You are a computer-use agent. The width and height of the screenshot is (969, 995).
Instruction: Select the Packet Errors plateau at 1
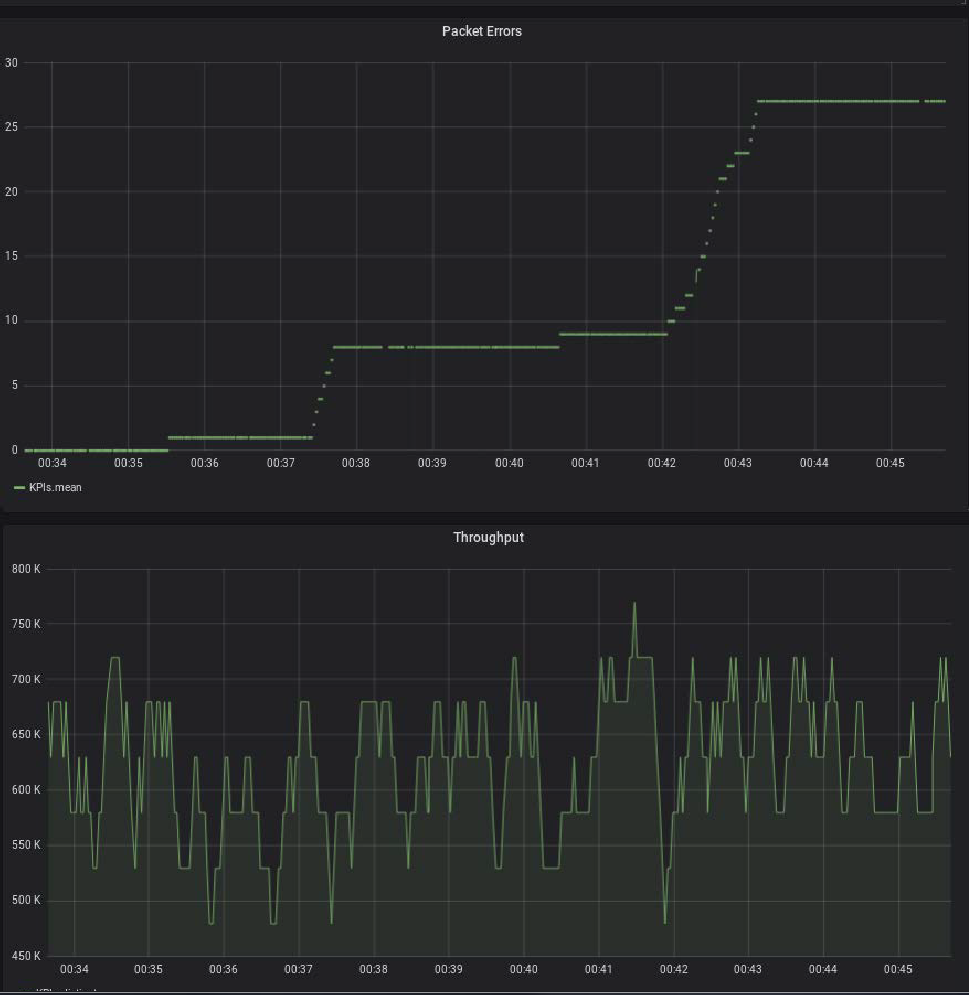240,437
